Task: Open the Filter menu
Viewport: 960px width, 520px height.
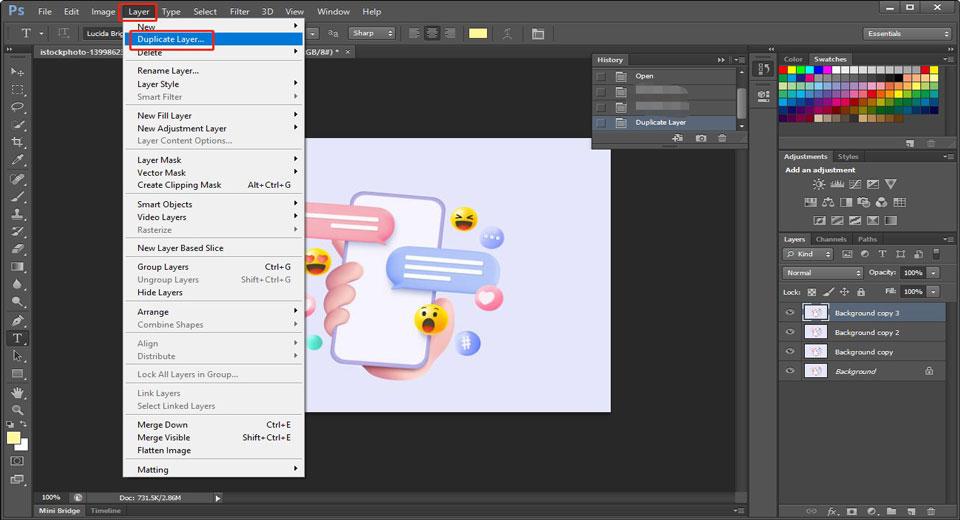Action: [x=239, y=12]
